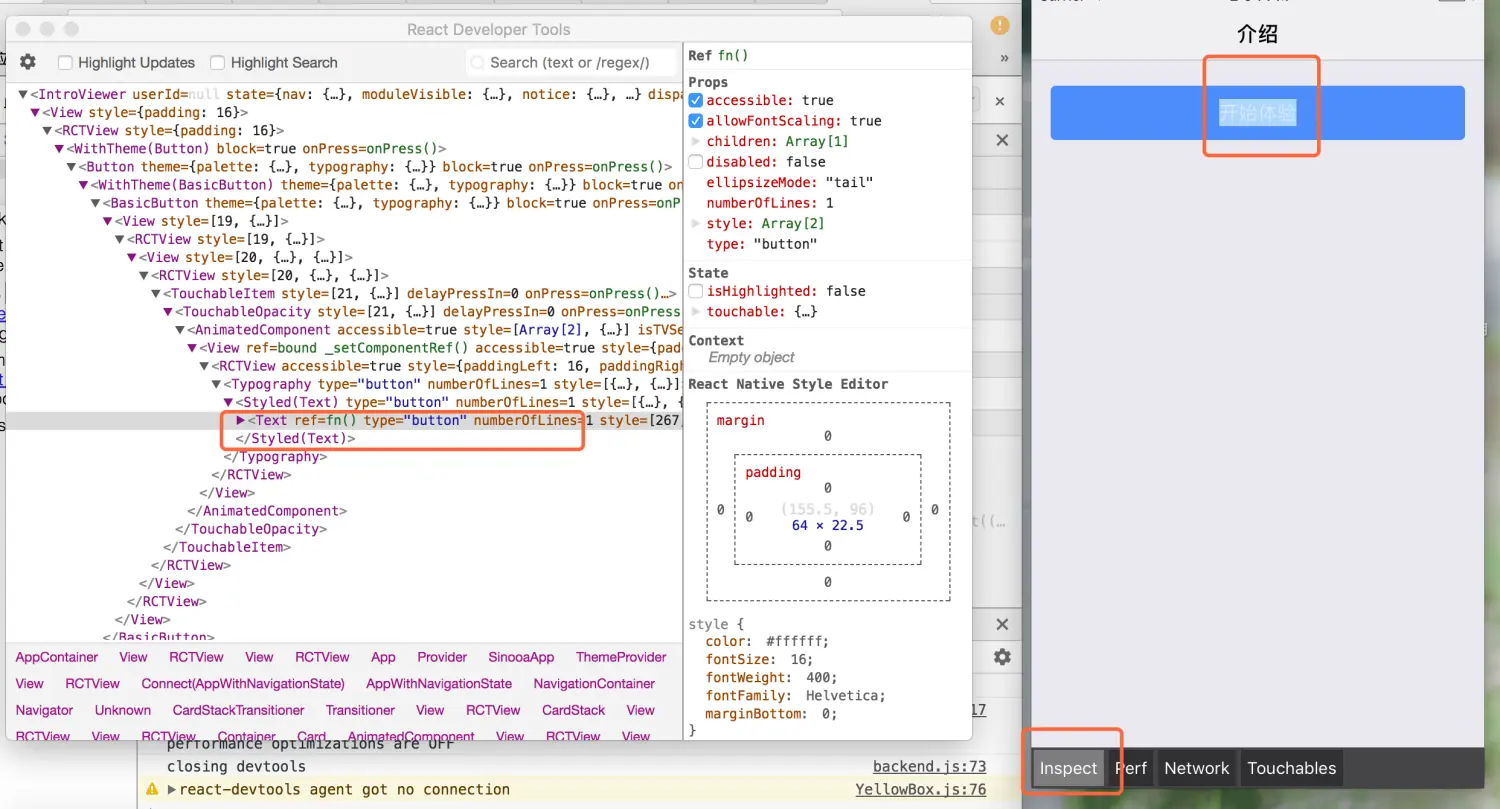This screenshot has height=809, width=1500.
Task: Collapse the BasicButton node arrow
Action: (x=95, y=203)
